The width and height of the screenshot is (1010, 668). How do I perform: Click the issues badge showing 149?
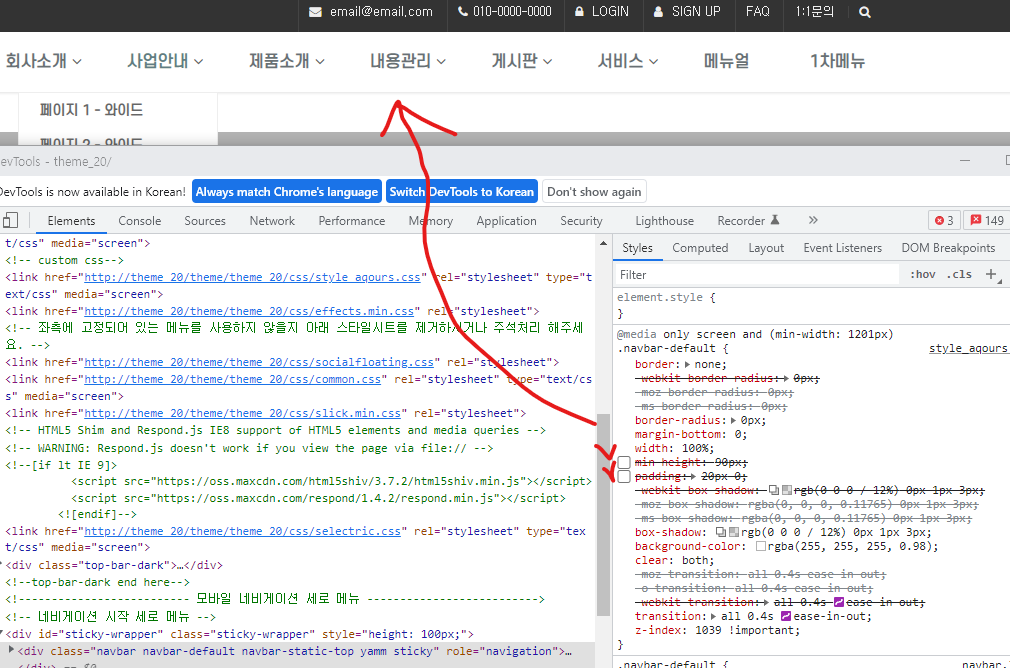pos(987,220)
